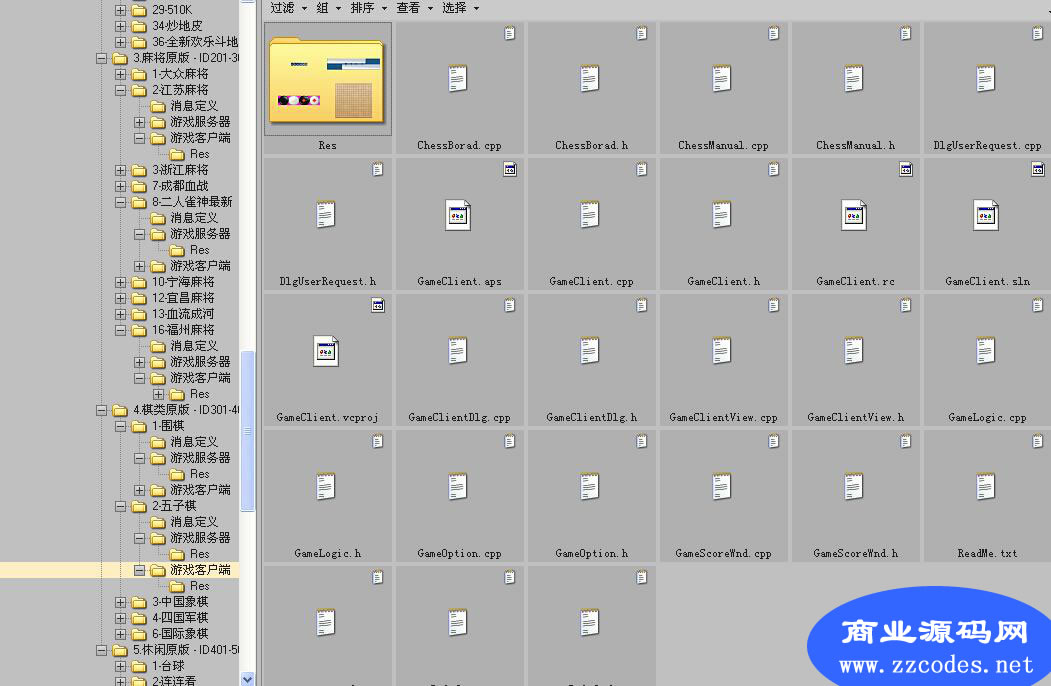Select the GameScoreWnd.cpp file icon
This screenshot has width=1051, height=686.
pos(721,487)
